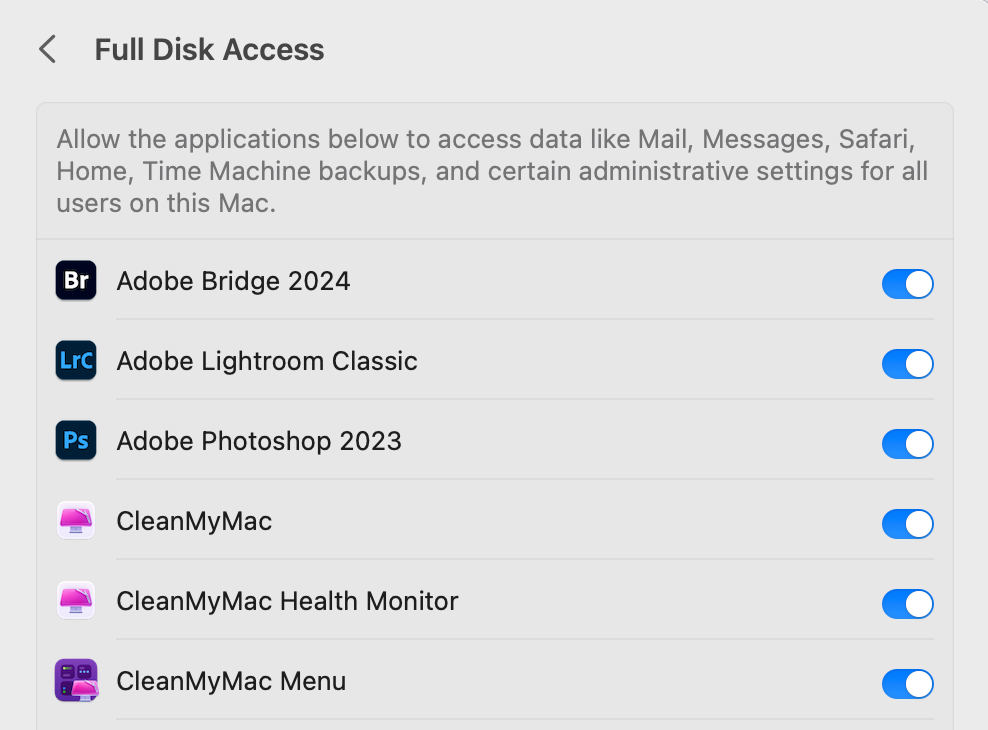Toggle off Adobe Lightroom Classic access
988x730 pixels.
coord(907,364)
